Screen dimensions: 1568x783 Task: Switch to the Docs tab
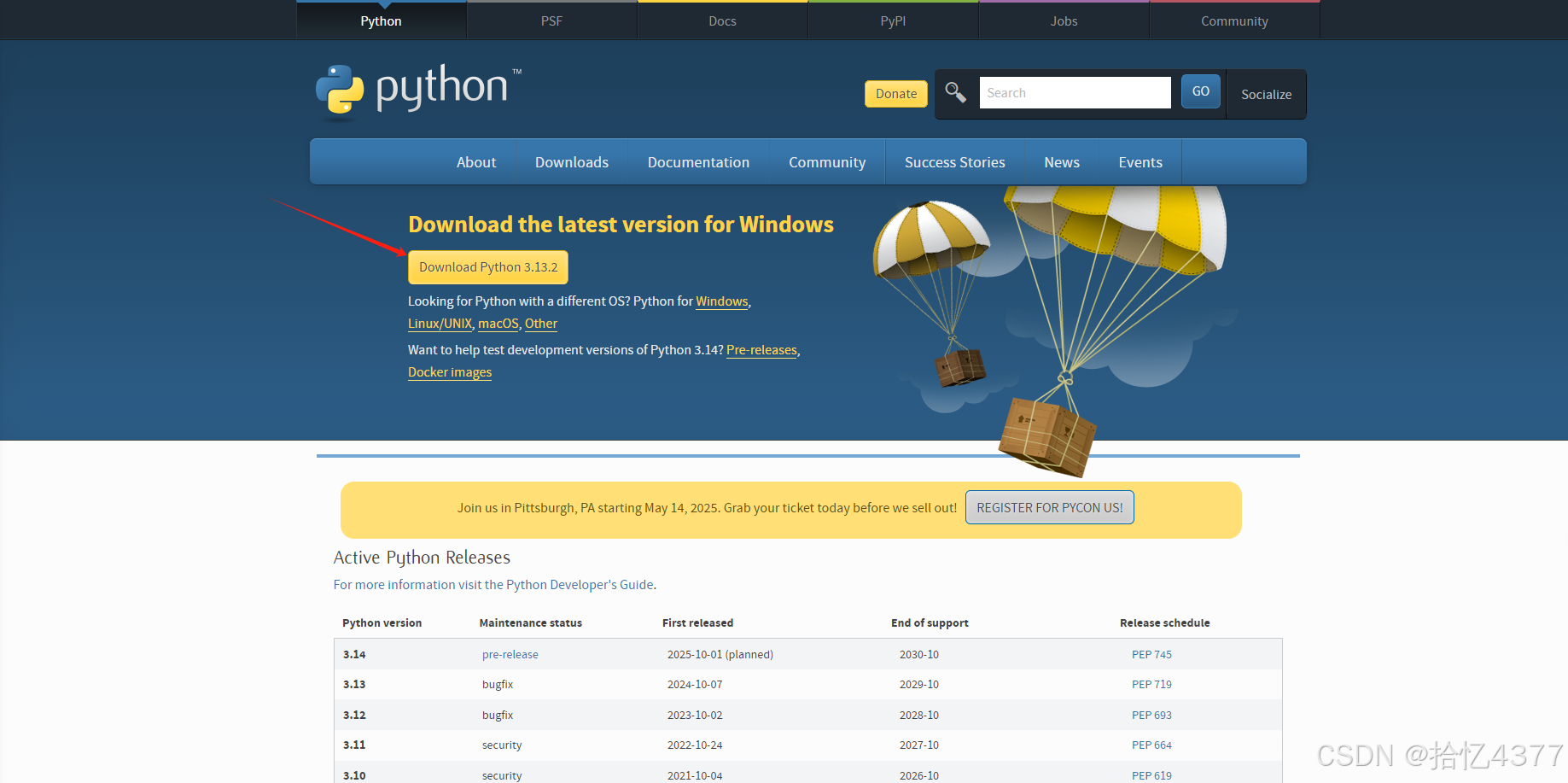(722, 20)
